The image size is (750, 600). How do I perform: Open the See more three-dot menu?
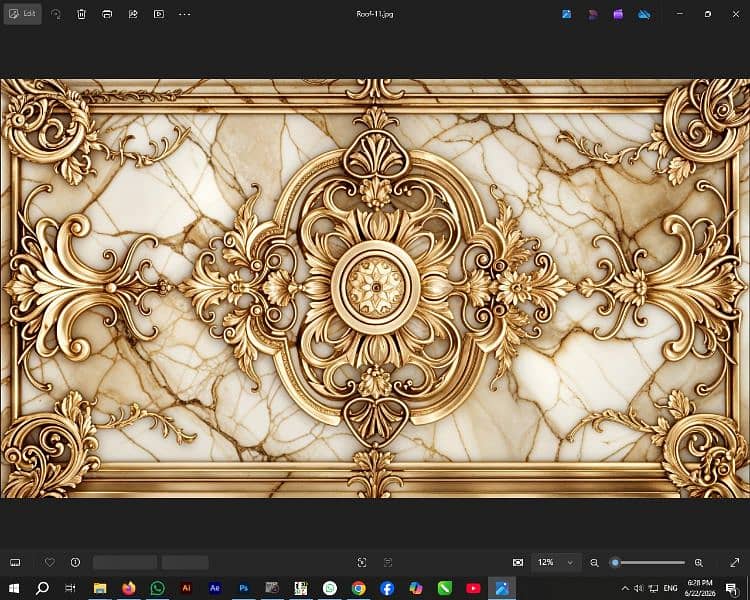point(185,14)
